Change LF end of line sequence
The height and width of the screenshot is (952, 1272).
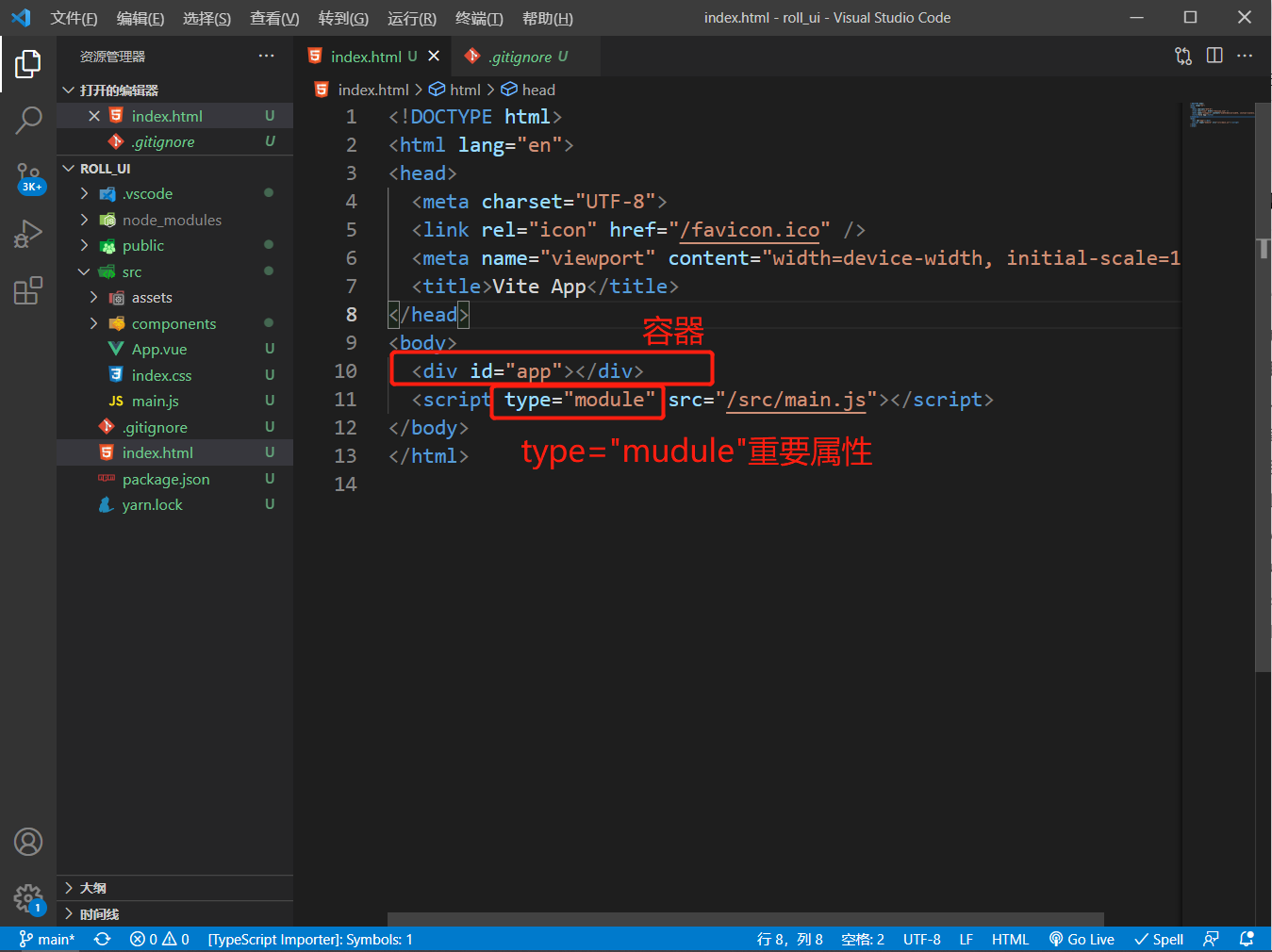click(966, 939)
